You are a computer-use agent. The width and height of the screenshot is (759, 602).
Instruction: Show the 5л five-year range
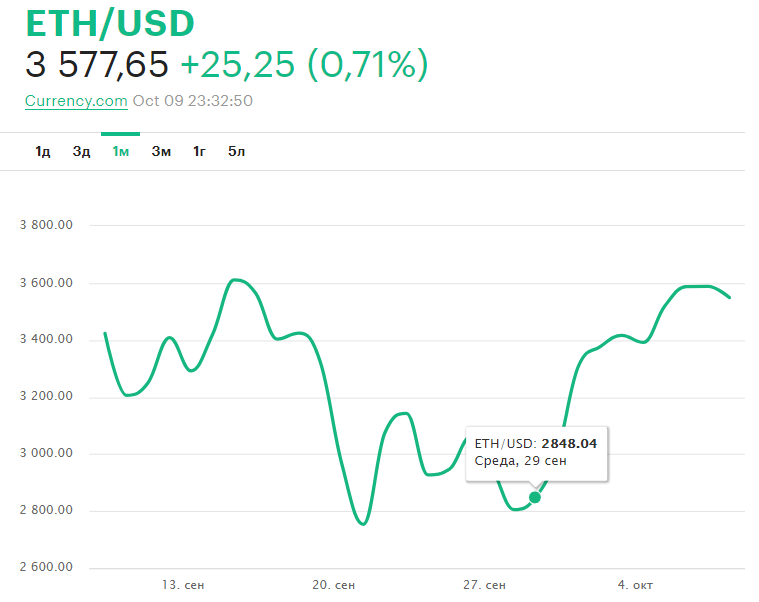pyautogui.click(x=236, y=152)
